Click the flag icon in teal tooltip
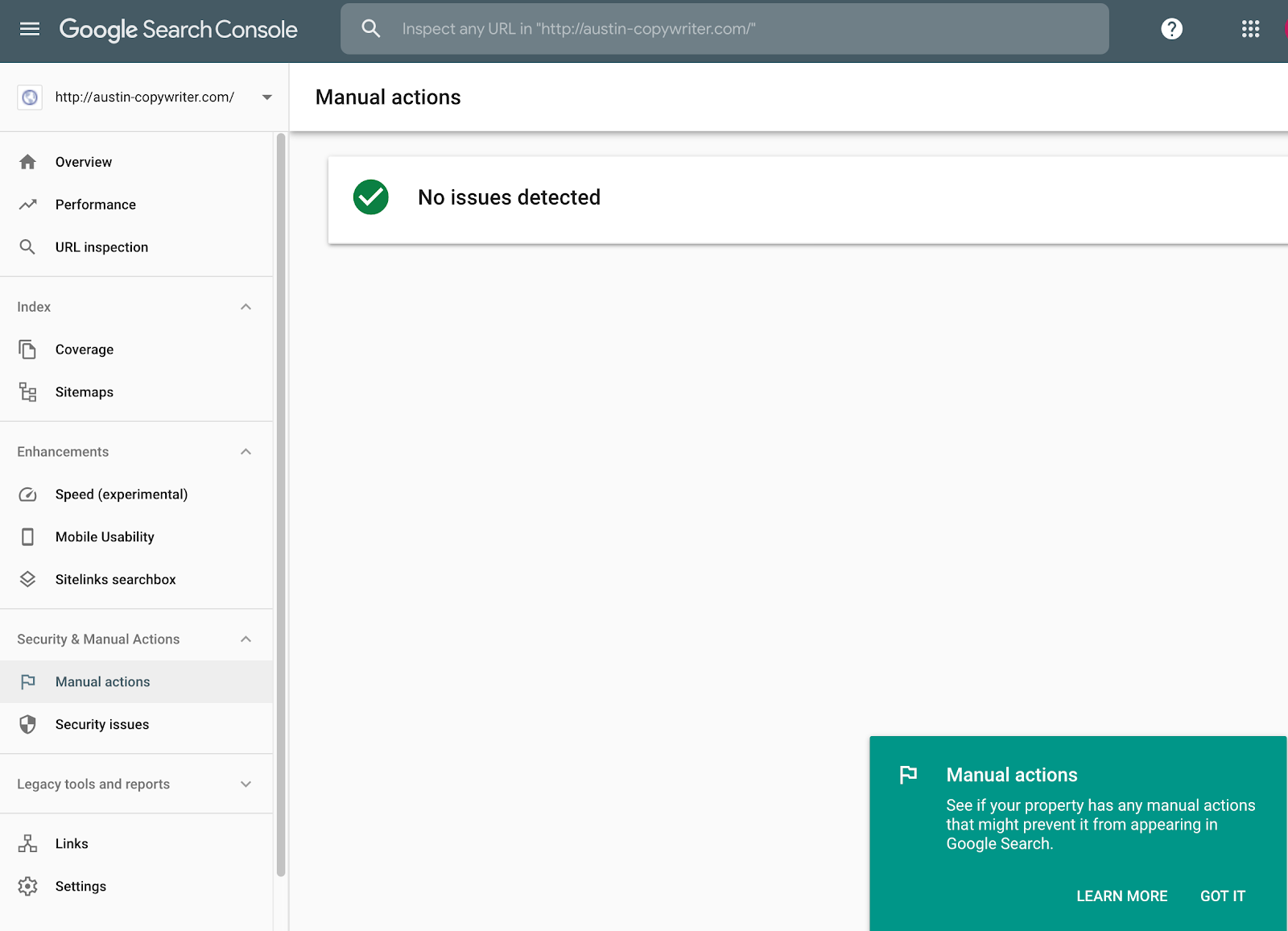Screen dimensions: 1288x931 click(x=908, y=775)
